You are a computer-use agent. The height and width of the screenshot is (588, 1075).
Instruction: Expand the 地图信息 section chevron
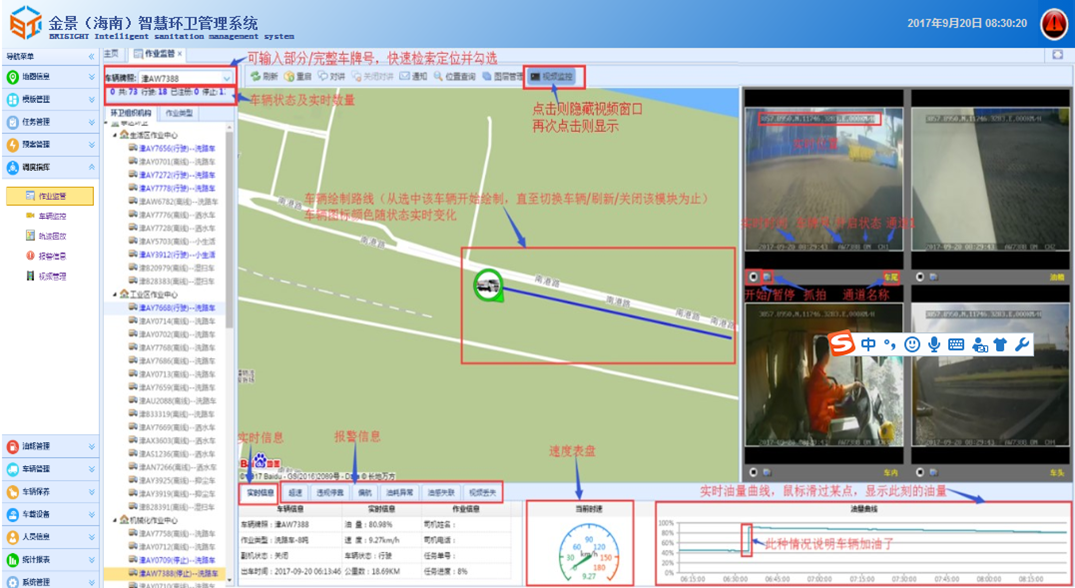click(x=91, y=77)
